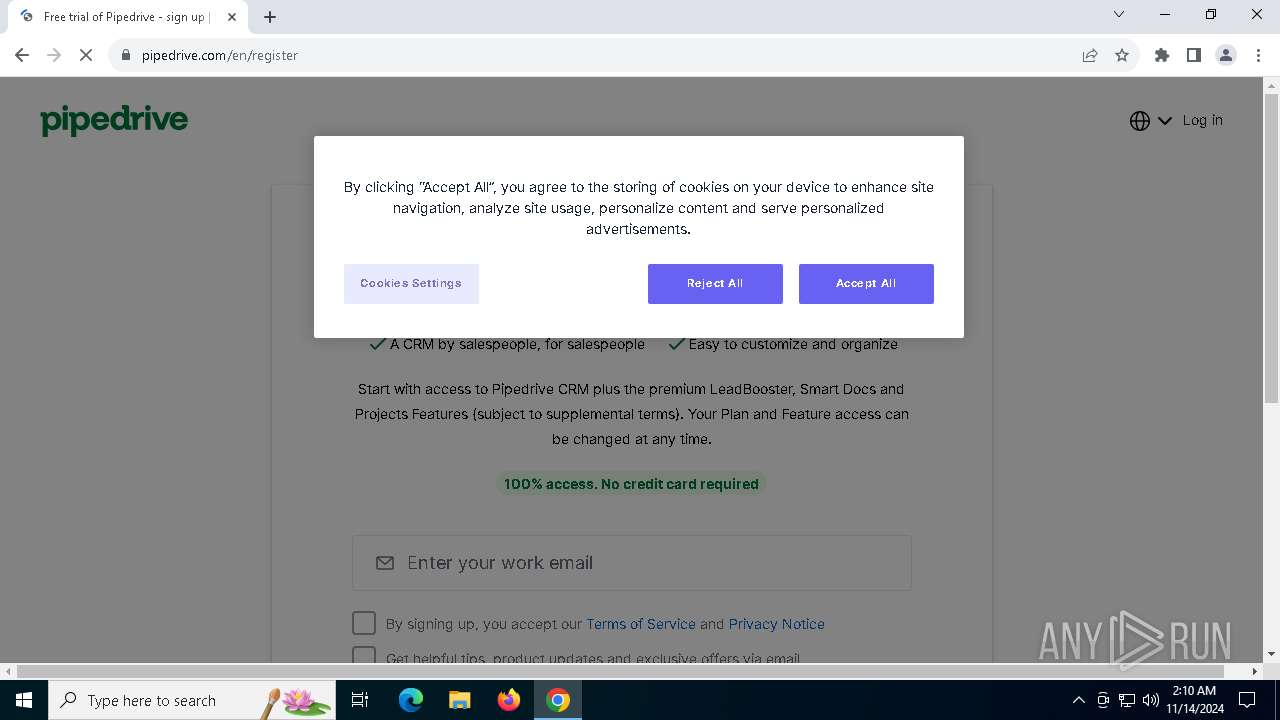Launch Microsoft Edge from the taskbar
The height and width of the screenshot is (720, 1280).
pyautogui.click(x=411, y=700)
